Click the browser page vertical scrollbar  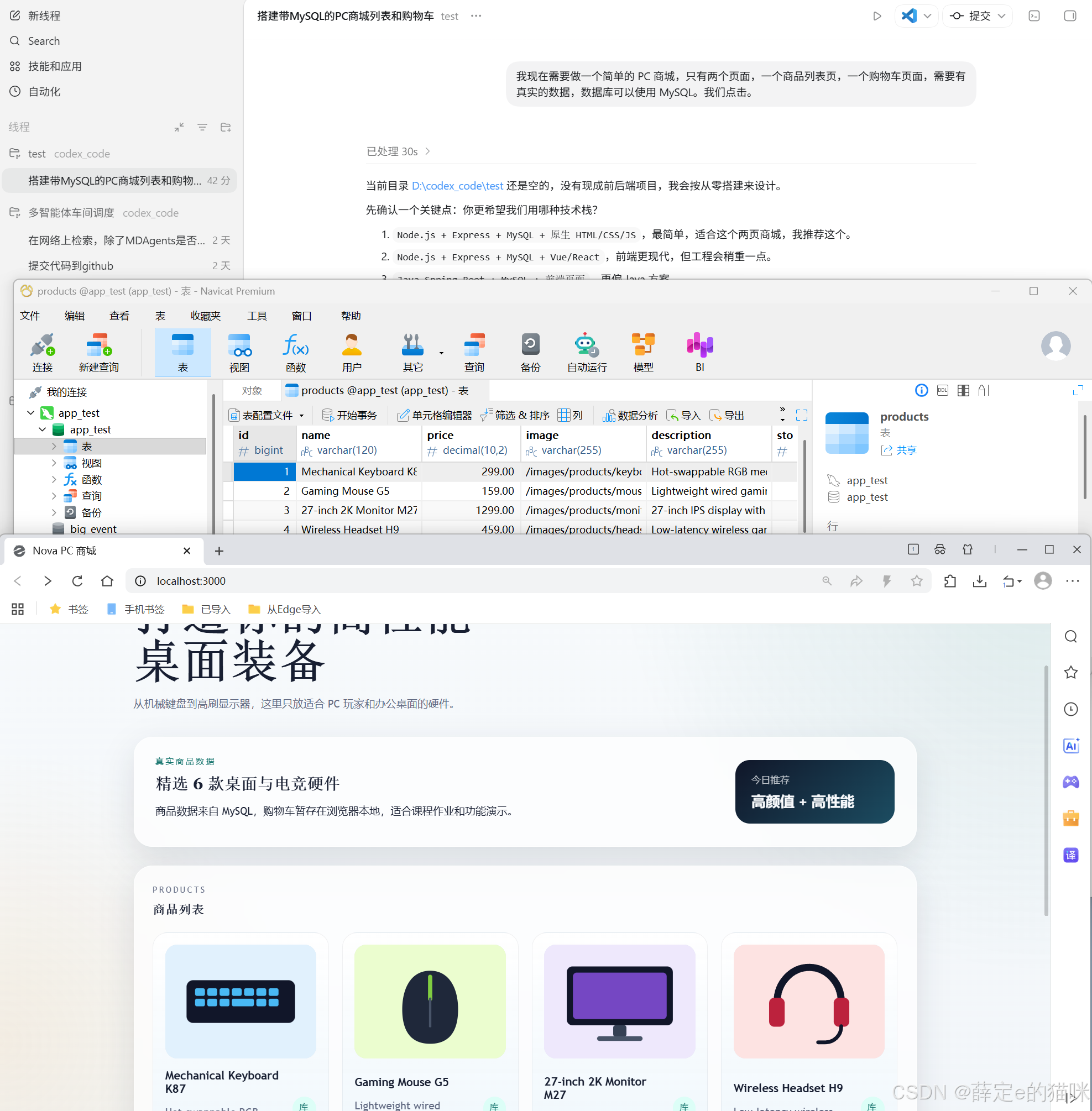click(1046, 791)
